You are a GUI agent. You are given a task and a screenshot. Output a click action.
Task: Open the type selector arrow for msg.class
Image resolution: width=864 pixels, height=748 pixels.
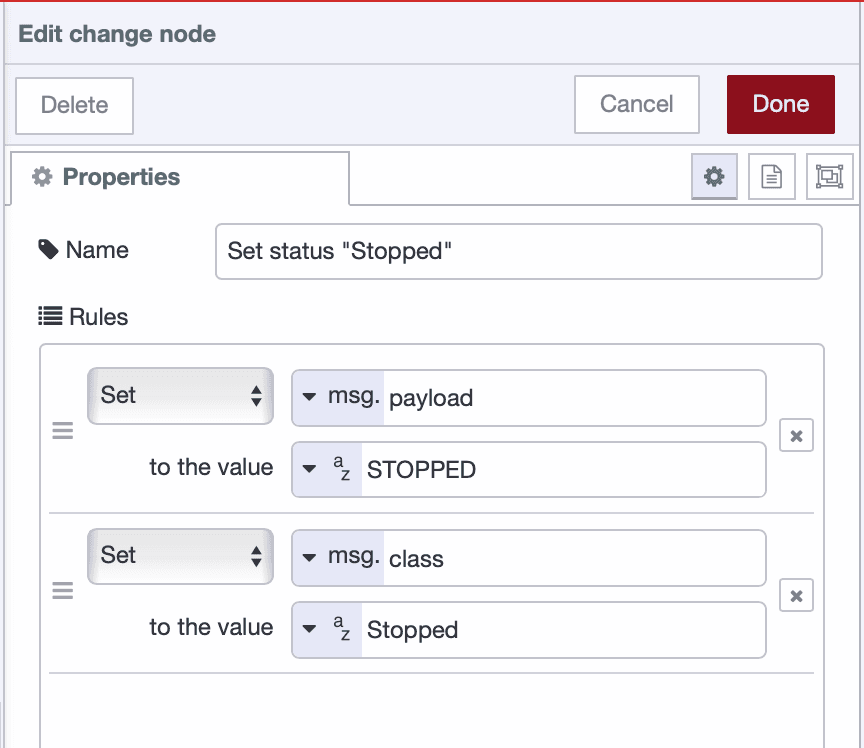[x=310, y=558]
